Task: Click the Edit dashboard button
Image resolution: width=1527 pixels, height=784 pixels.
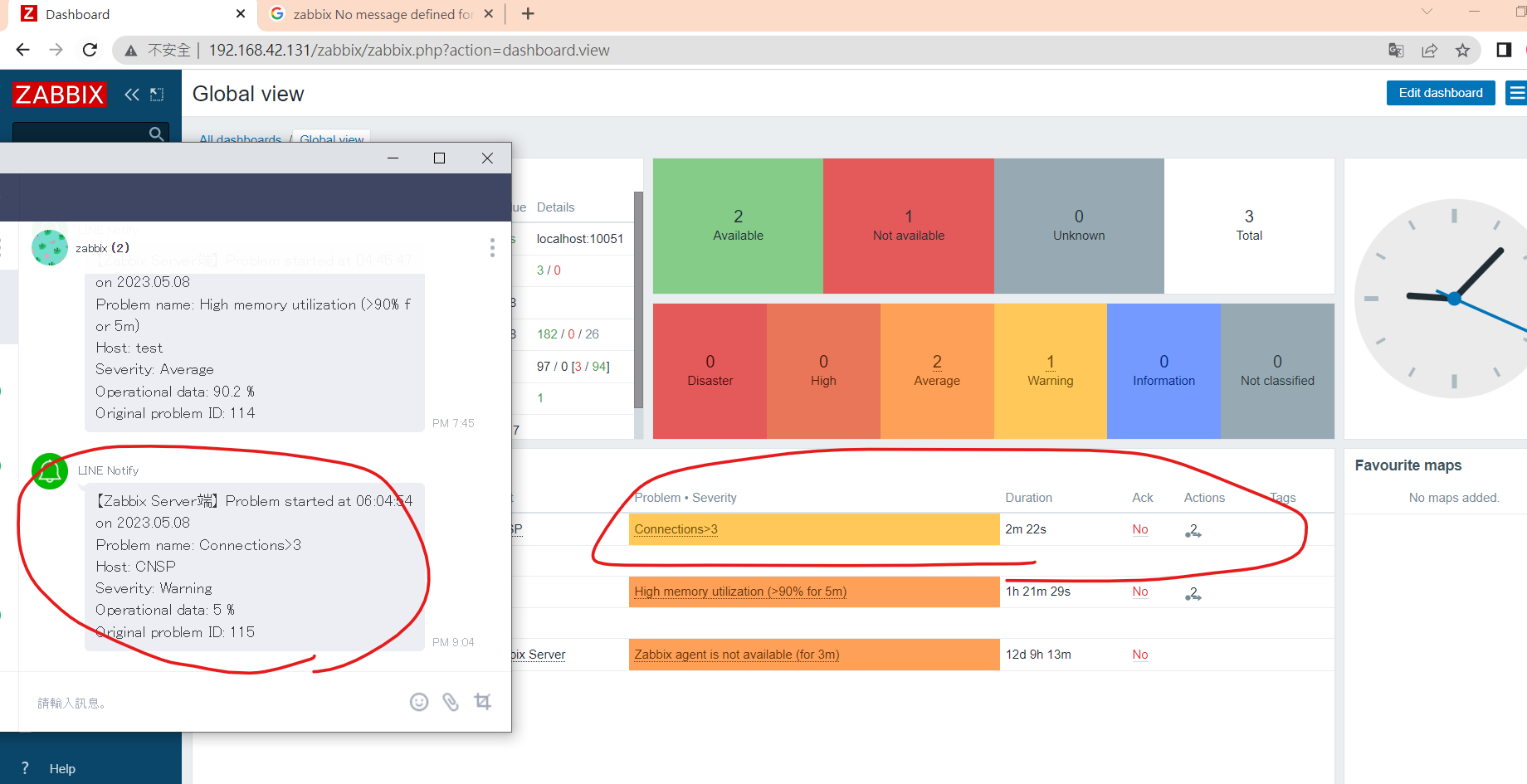Action: [x=1441, y=93]
